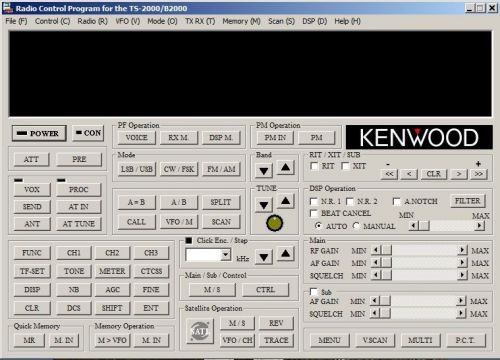Open the Help menu
This screenshot has height=360, width=500.
coord(347,21)
